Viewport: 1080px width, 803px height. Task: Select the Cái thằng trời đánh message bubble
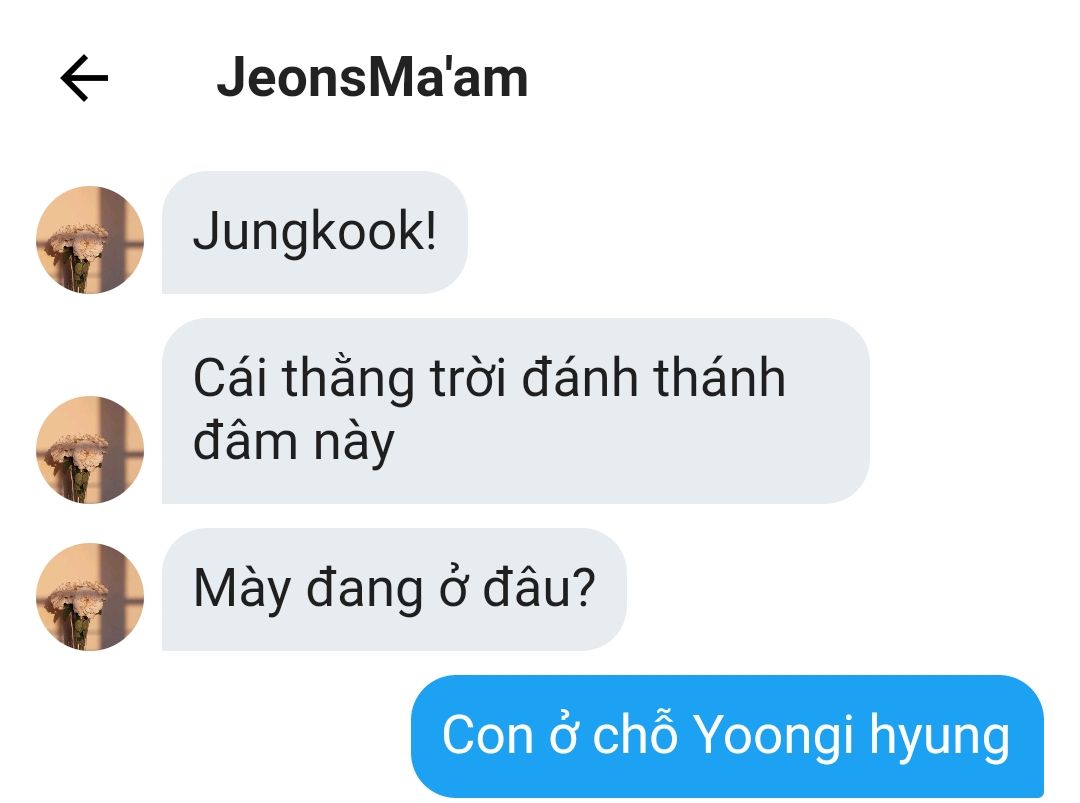tap(515, 410)
